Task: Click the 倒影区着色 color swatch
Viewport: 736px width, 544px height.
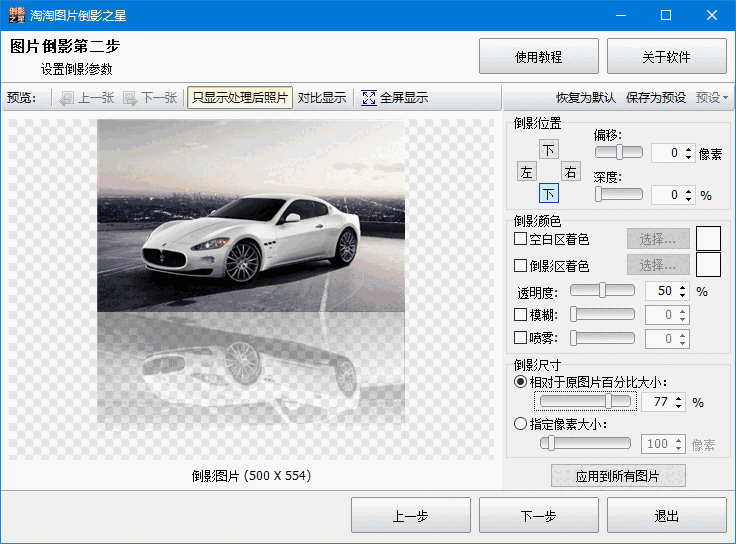Action: pos(708,265)
